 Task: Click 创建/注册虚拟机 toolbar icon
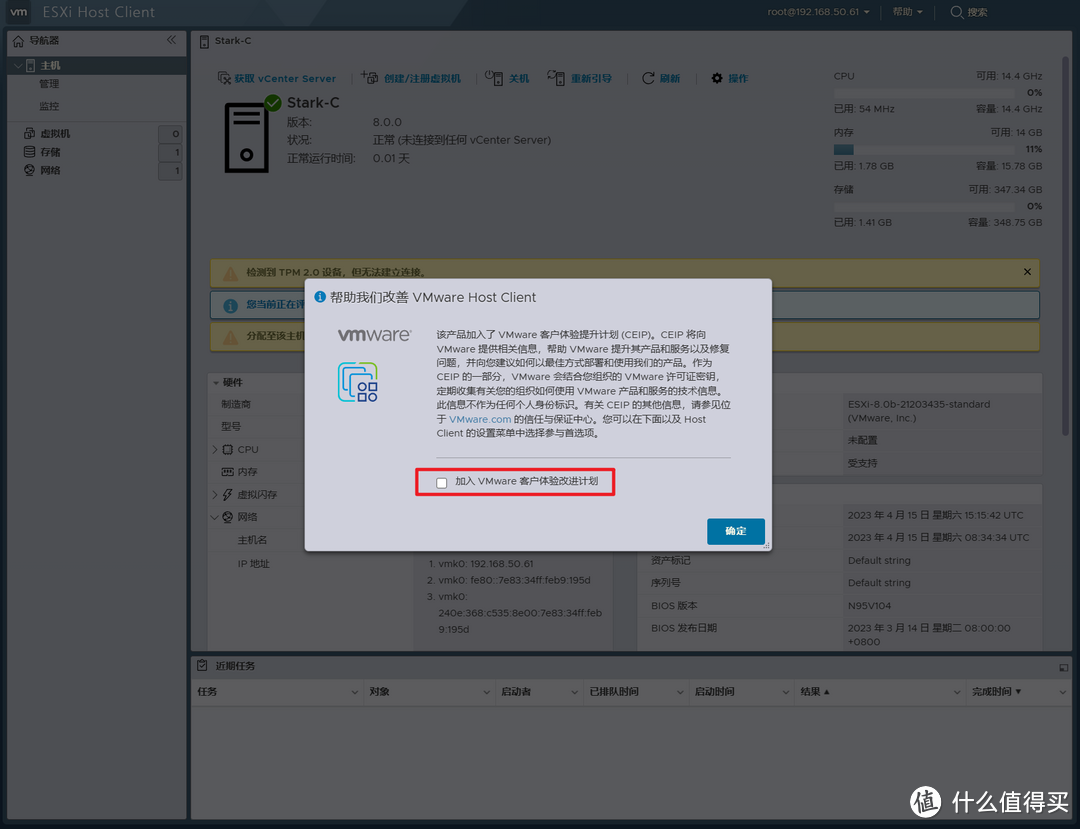pyautogui.click(x=370, y=78)
